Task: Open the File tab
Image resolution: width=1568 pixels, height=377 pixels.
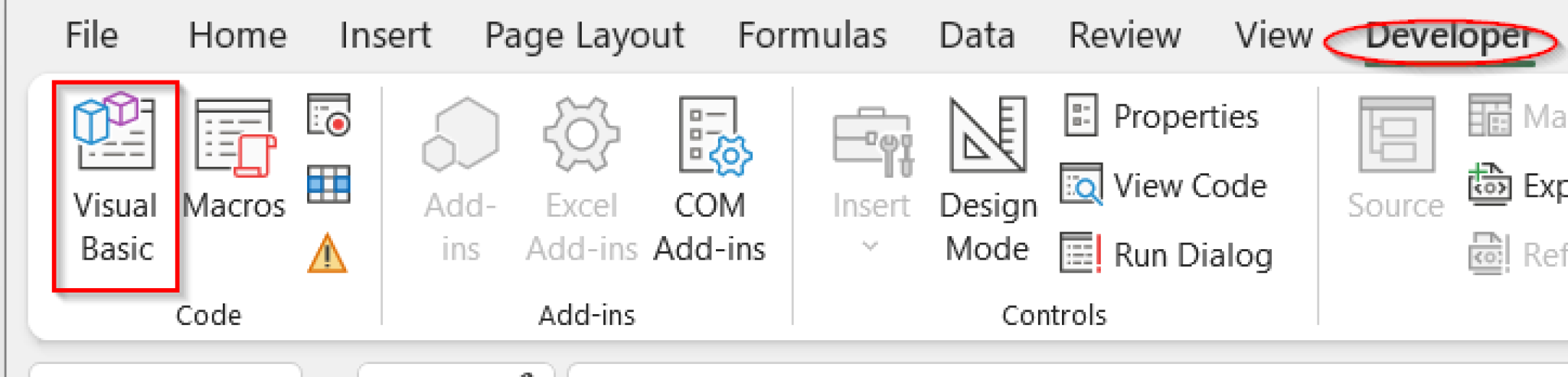Action: pos(91,36)
